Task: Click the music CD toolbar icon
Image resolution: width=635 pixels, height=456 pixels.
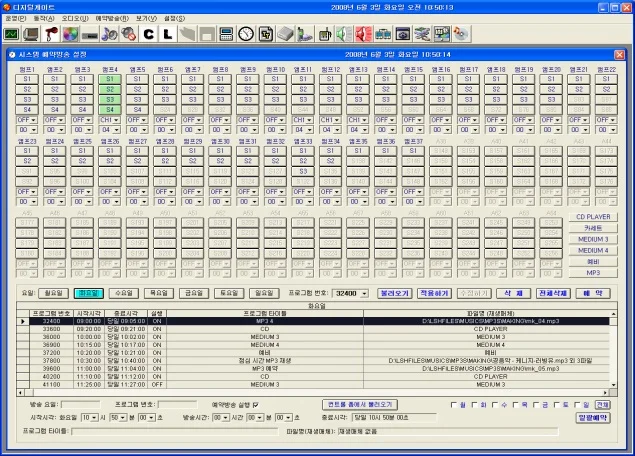Action: click(x=461, y=34)
